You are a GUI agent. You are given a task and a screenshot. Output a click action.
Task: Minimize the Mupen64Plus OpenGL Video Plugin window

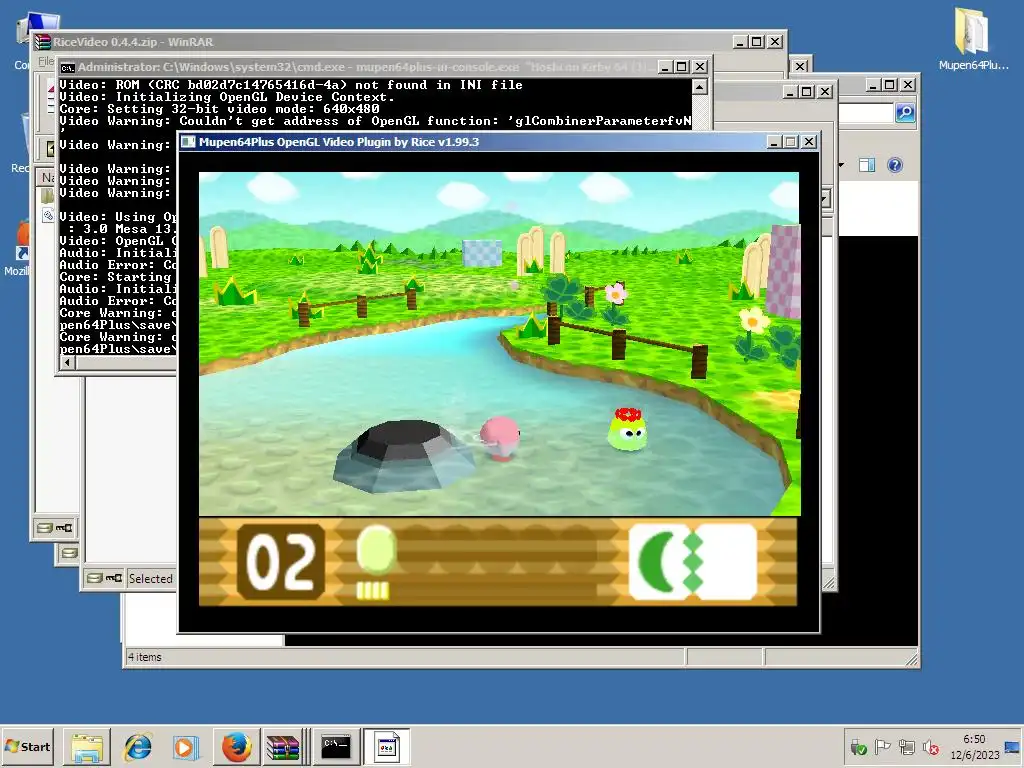775,142
